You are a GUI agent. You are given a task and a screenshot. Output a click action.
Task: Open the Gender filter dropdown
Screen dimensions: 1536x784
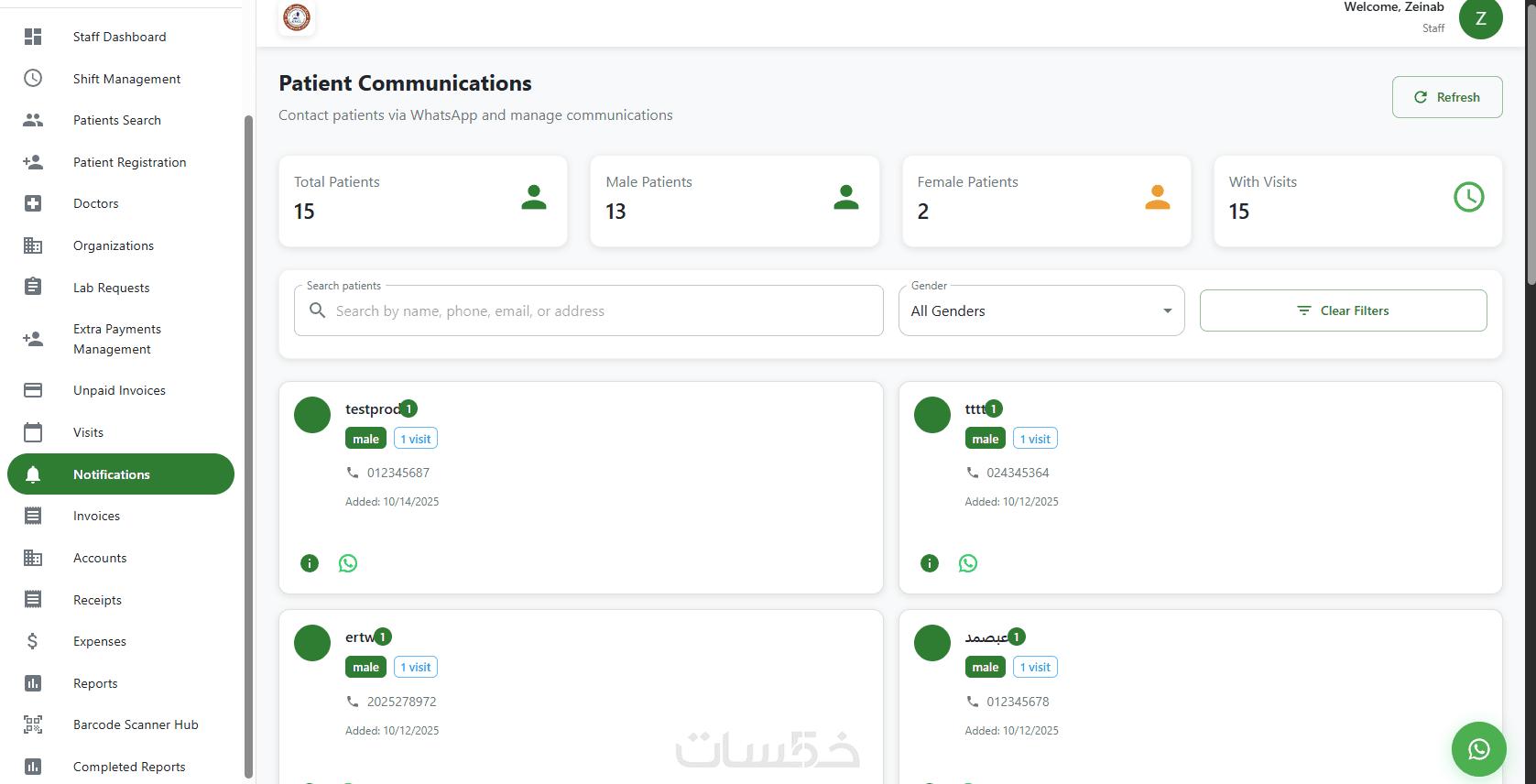1040,311
